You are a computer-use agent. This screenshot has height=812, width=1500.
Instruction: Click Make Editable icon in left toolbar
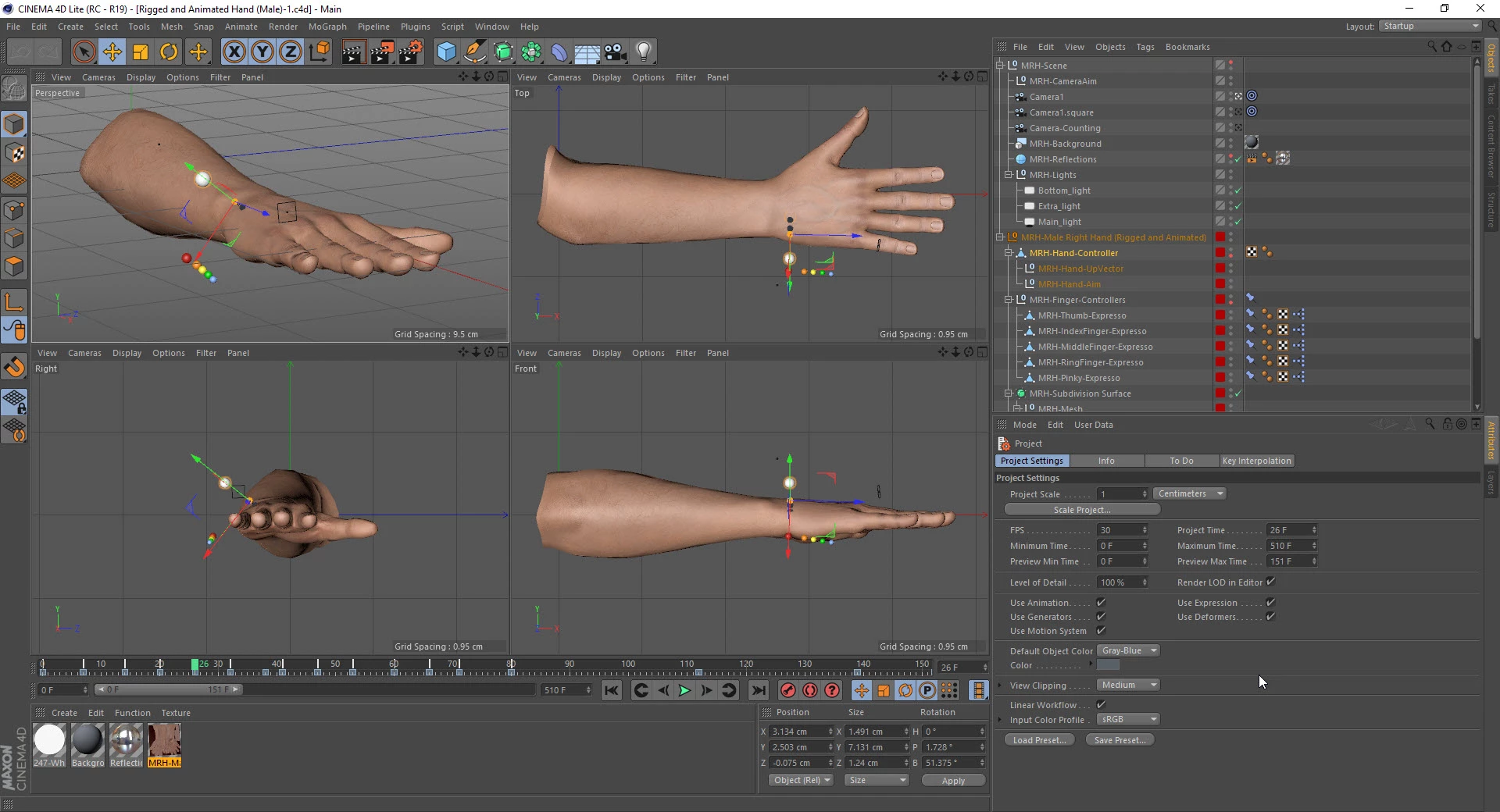click(14, 90)
